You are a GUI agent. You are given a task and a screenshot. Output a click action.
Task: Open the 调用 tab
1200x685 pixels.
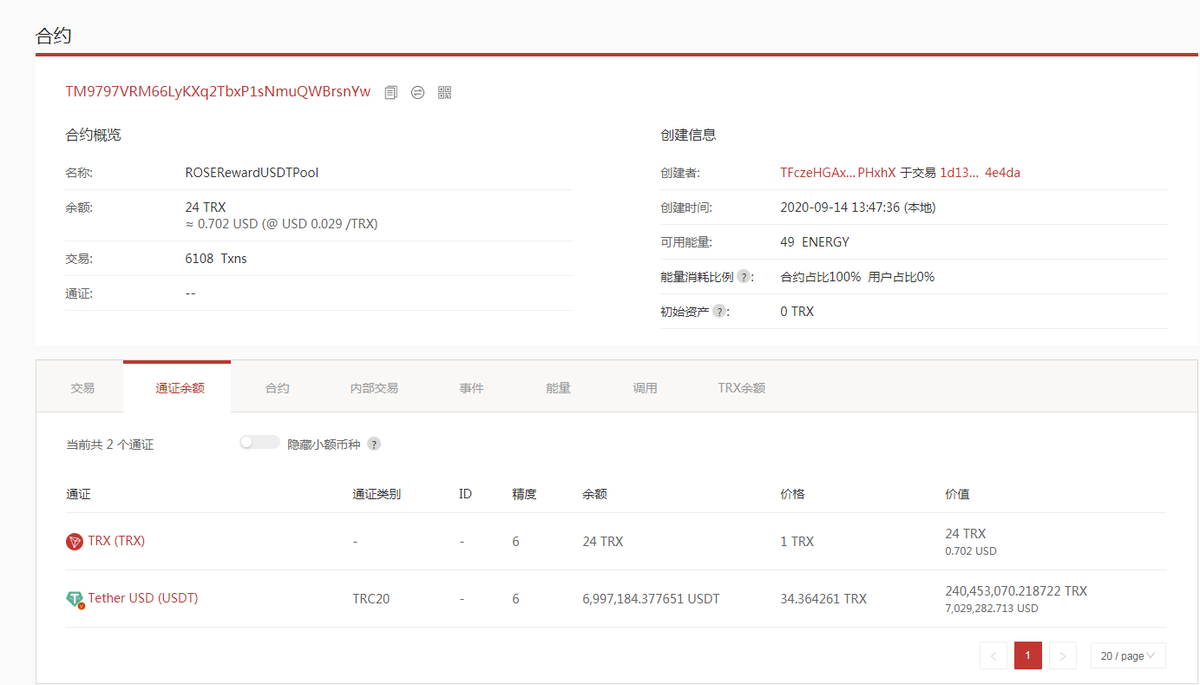click(x=645, y=388)
